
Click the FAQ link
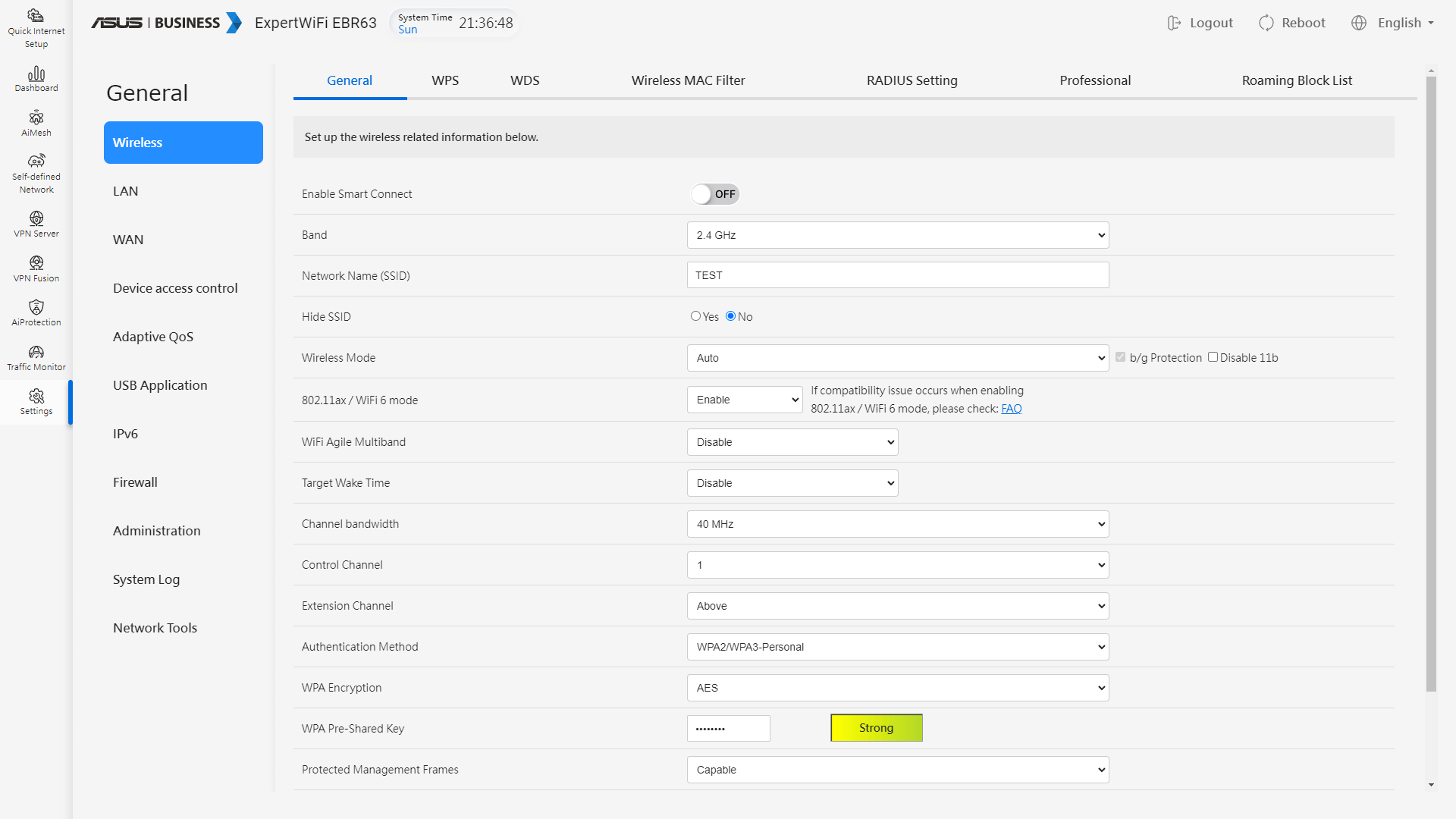[1011, 409]
